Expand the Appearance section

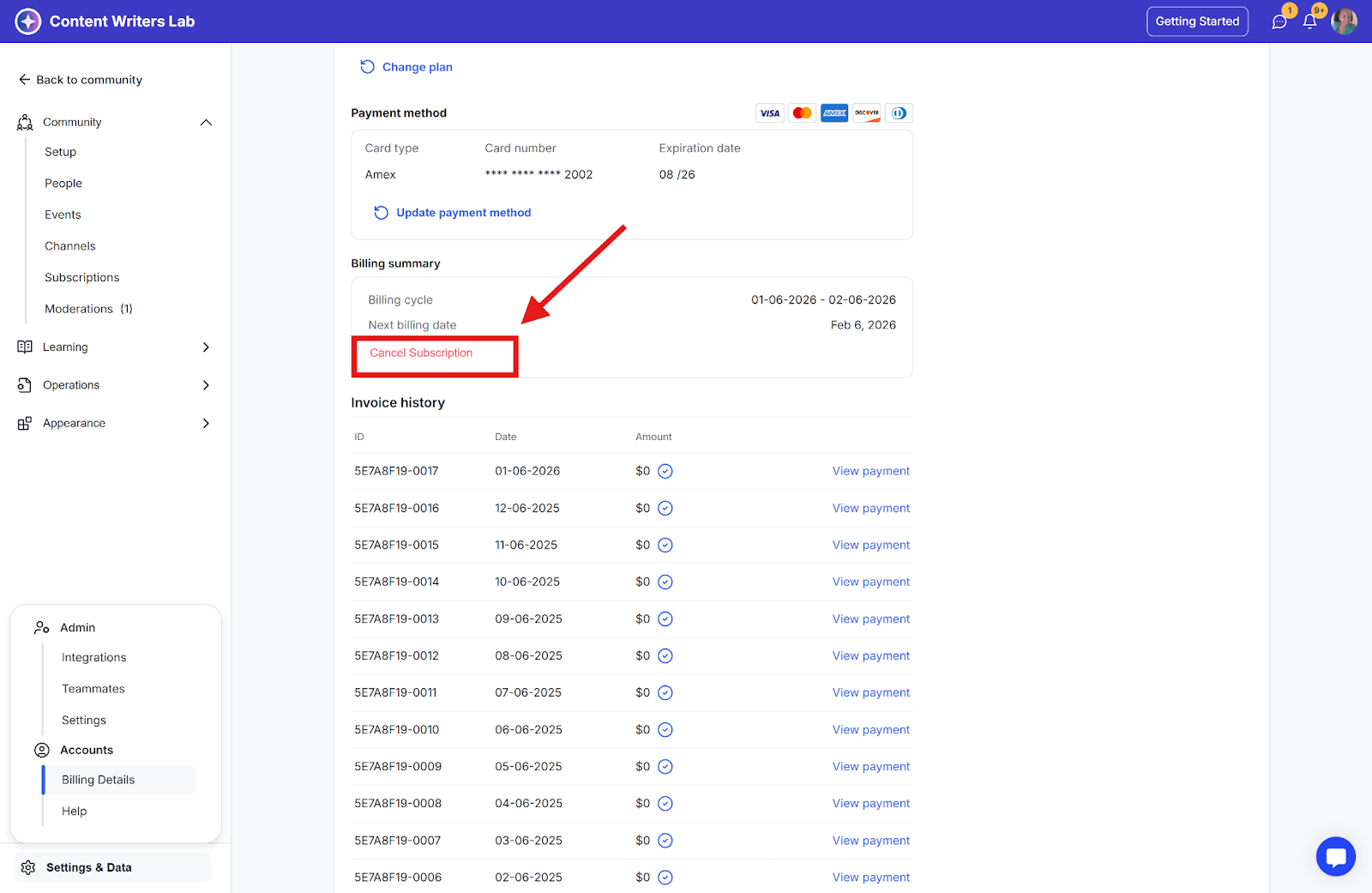pos(205,423)
